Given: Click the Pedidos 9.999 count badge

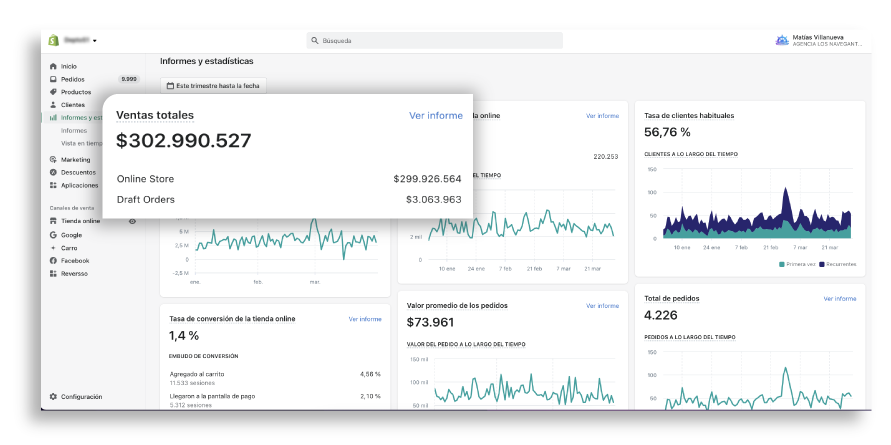Looking at the screenshot, I should 129,80.
